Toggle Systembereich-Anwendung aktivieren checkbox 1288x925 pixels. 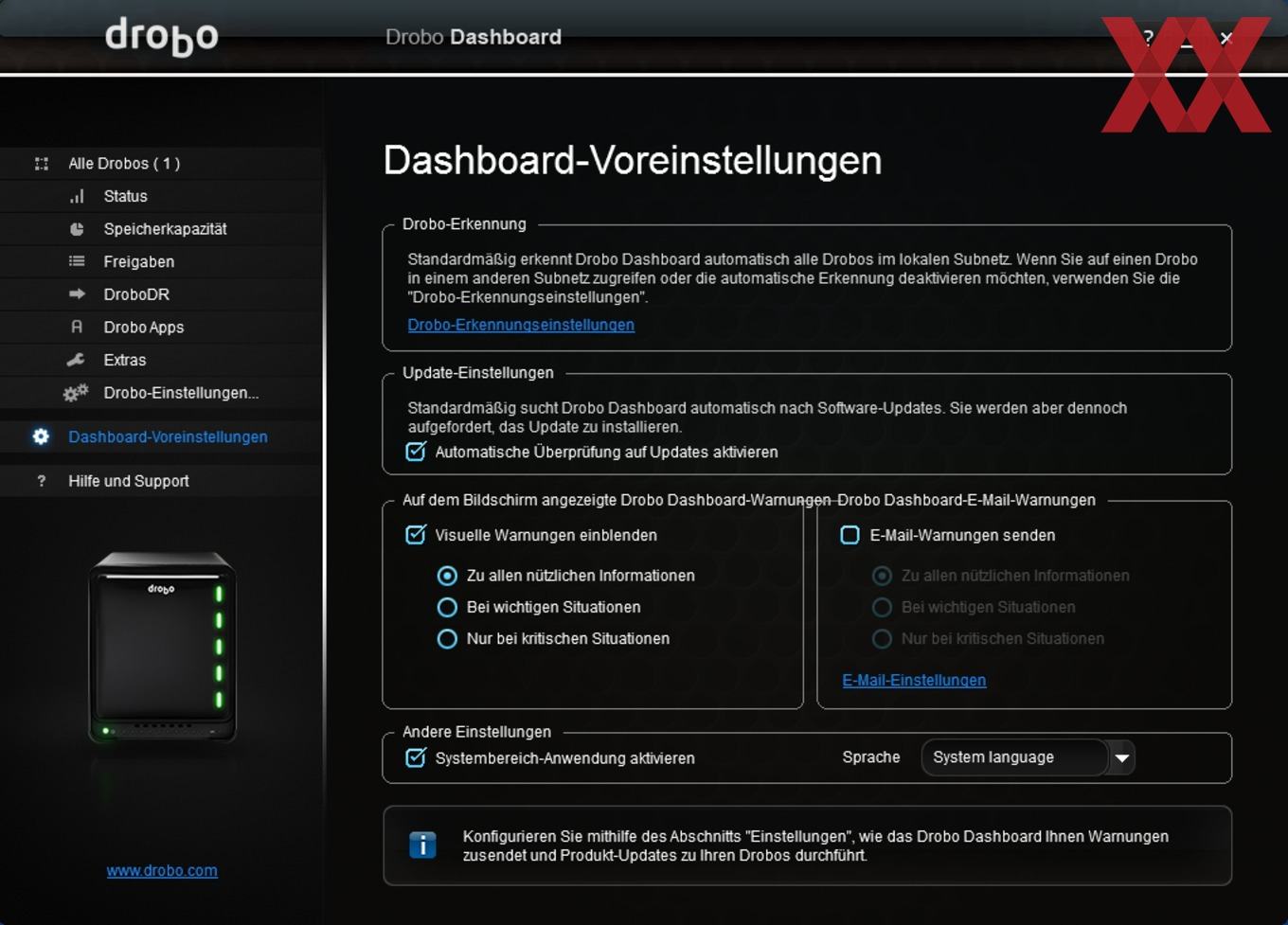[416, 757]
